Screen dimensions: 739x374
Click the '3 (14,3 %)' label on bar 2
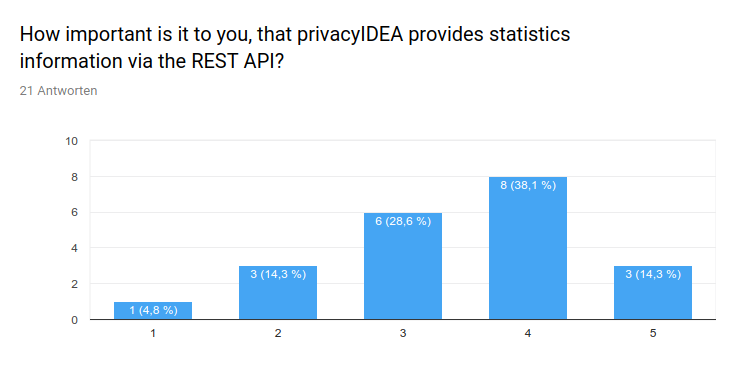(x=278, y=274)
